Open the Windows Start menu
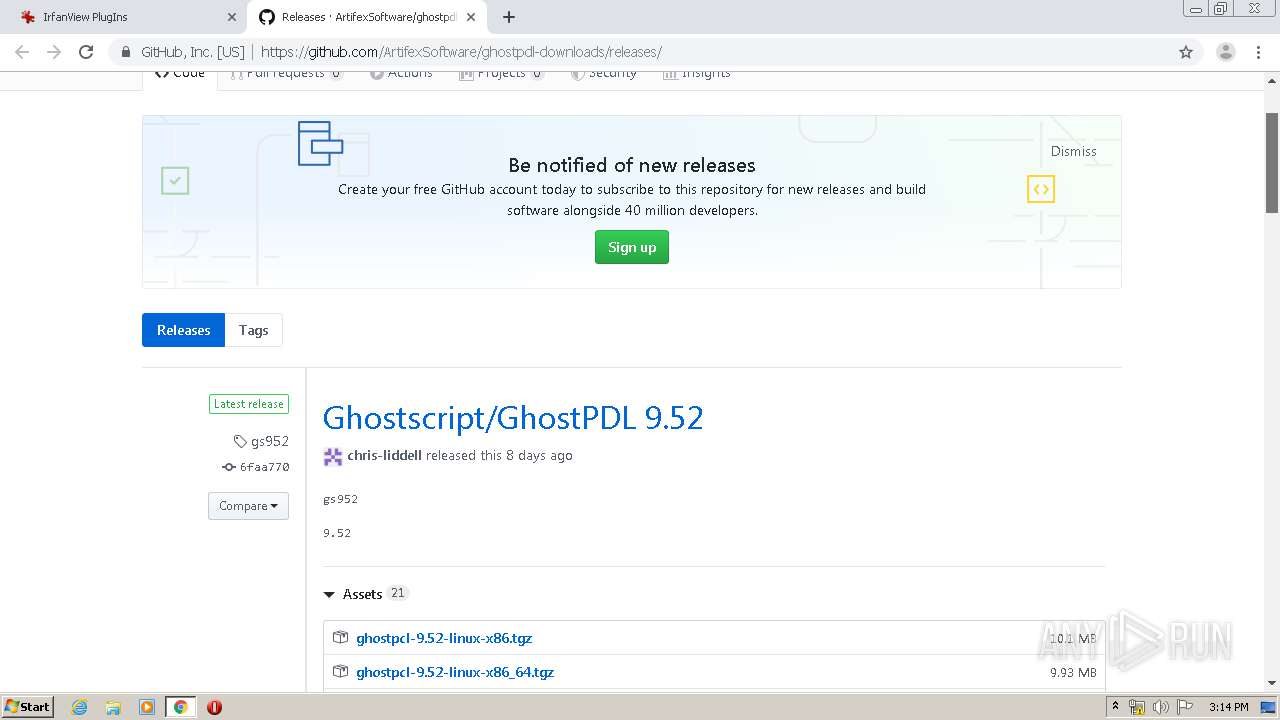The width and height of the screenshot is (1280, 720). [x=27, y=706]
